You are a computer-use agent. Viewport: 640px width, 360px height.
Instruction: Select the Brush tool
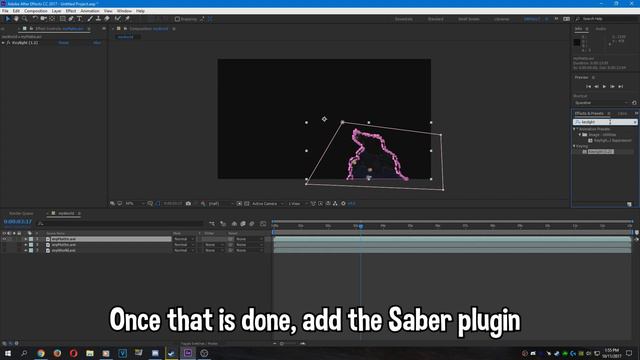click(90, 19)
